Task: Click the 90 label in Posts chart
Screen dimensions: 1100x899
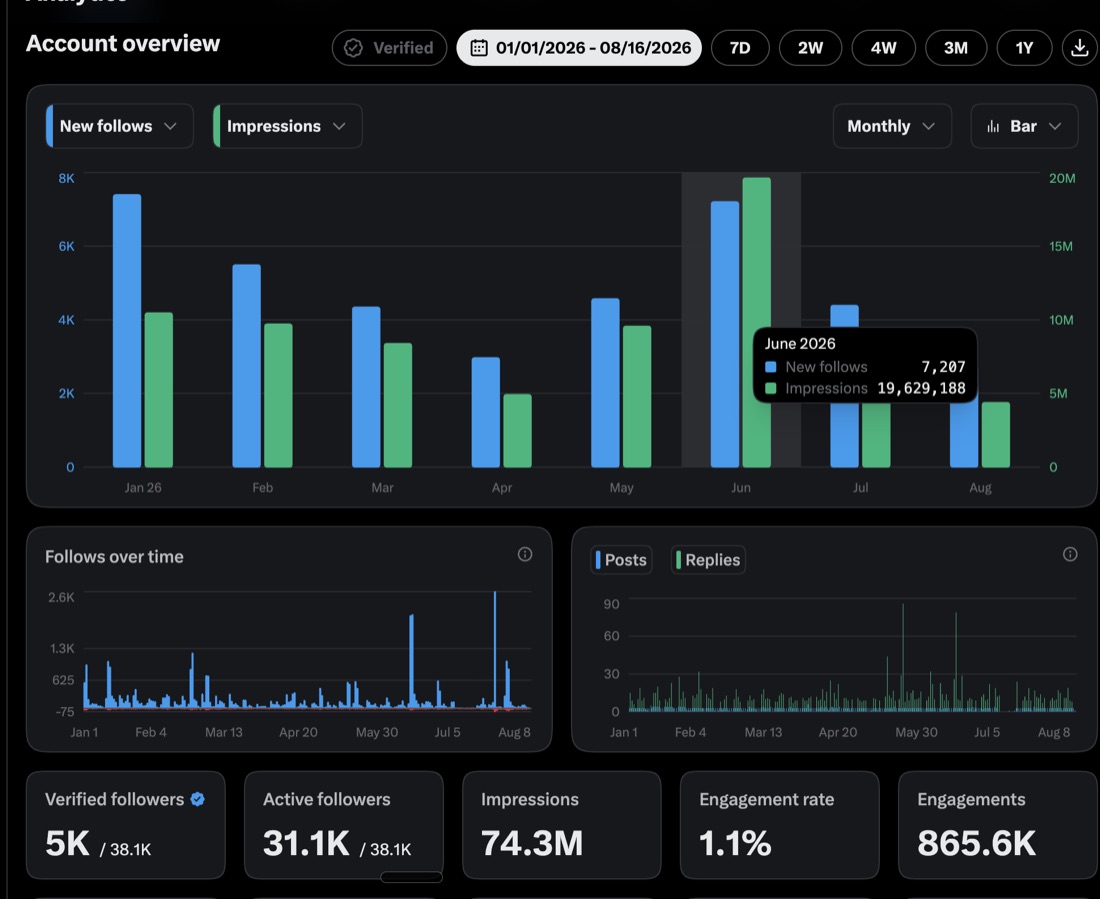Action: (x=612, y=604)
